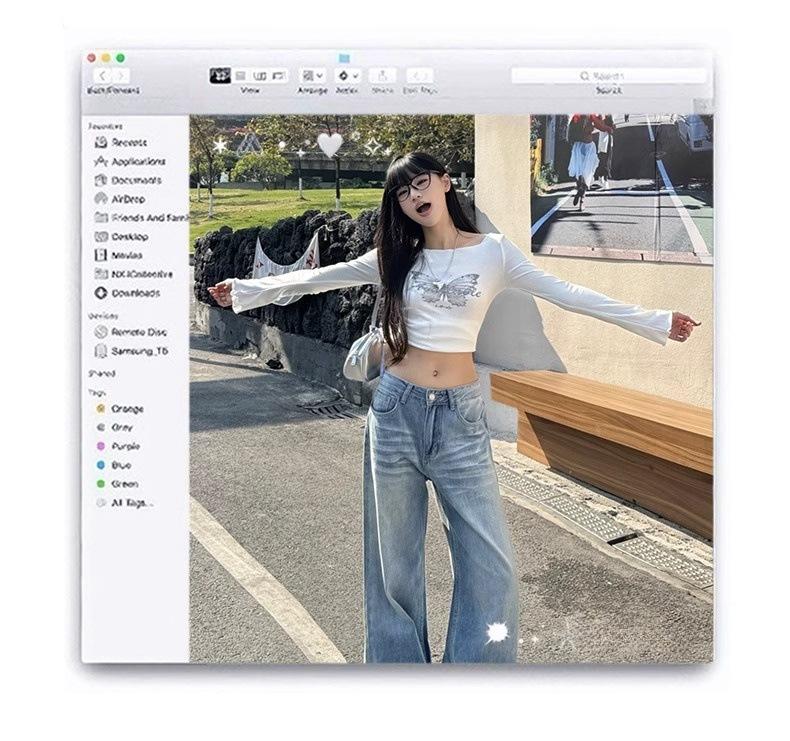Screen dimensions: 790x741
Task: Switch to column view in toolbar
Action: (x=260, y=76)
